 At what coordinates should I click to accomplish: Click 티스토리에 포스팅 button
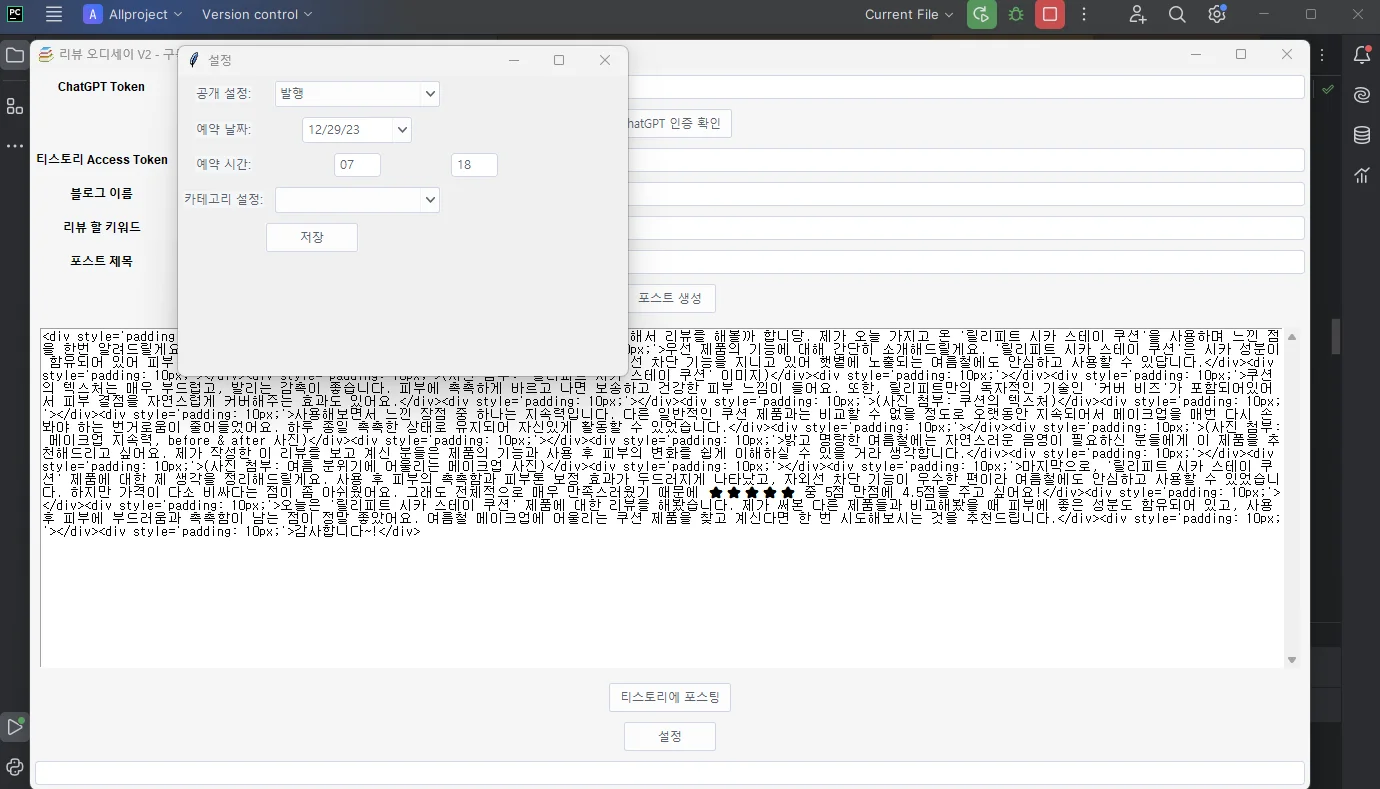[670, 697]
